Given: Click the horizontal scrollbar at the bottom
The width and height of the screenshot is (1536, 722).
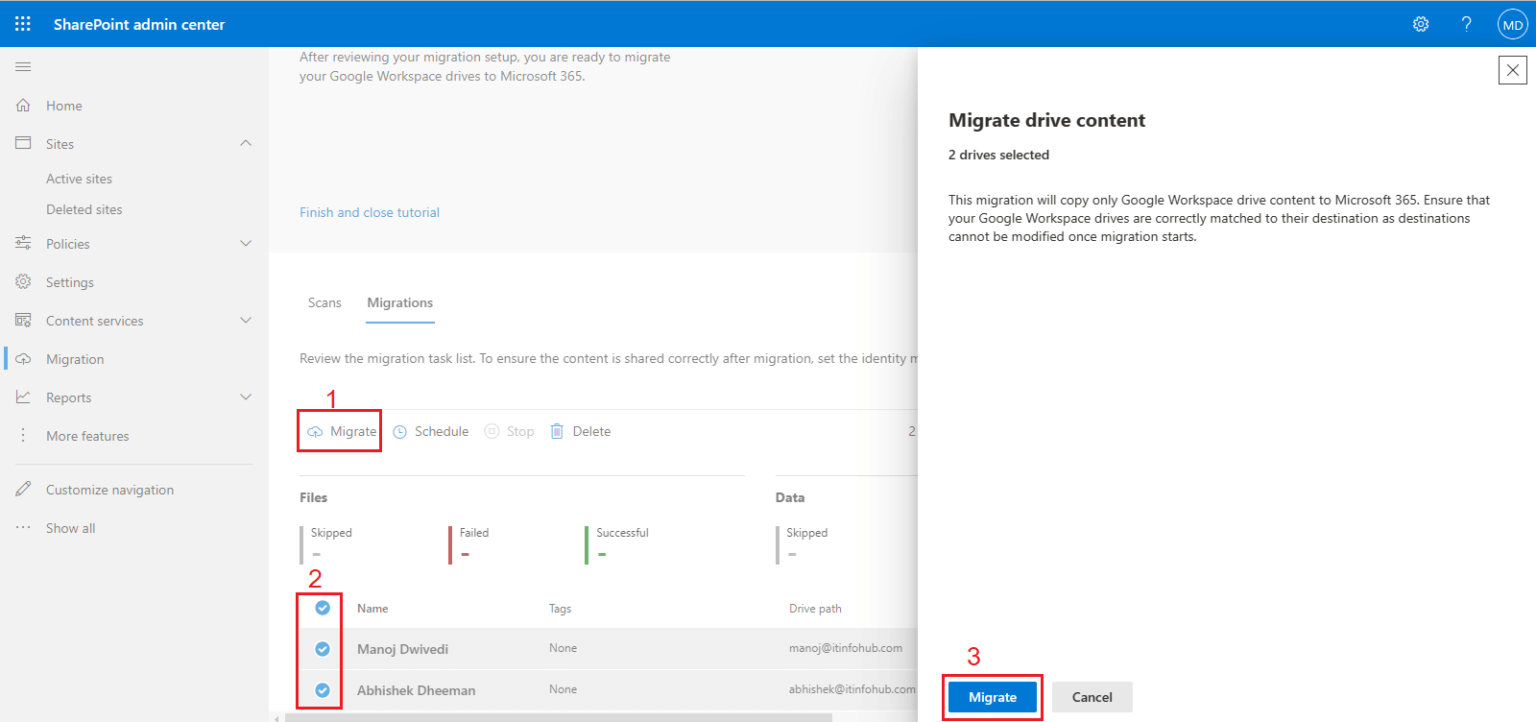Looking at the screenshot, I should pos(560,715).
